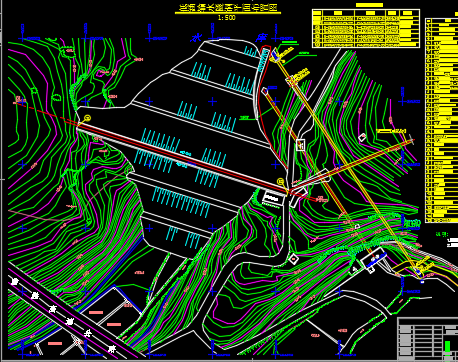Select the white diamond marker below the yellow label
The image size is (458, 362).
[x=362, y=137]
